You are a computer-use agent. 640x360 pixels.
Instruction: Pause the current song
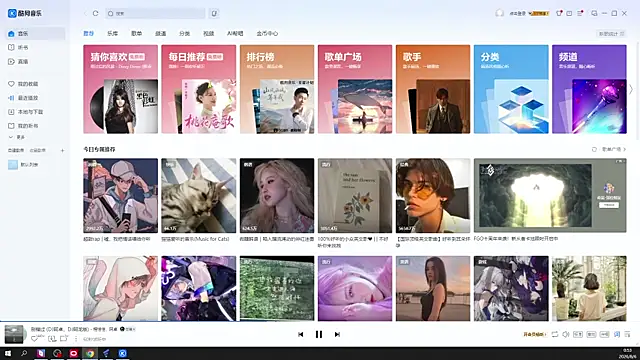click(319, 334)
